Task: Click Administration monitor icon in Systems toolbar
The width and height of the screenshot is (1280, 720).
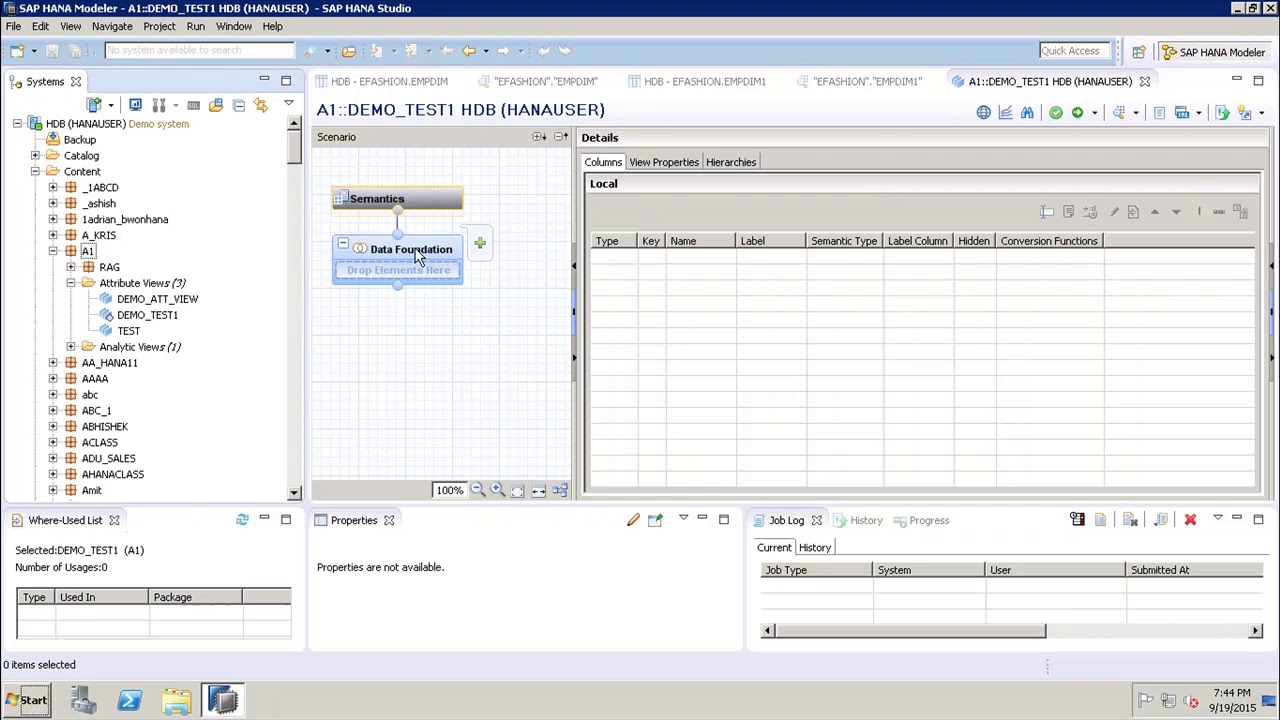Action: point(135,105)
